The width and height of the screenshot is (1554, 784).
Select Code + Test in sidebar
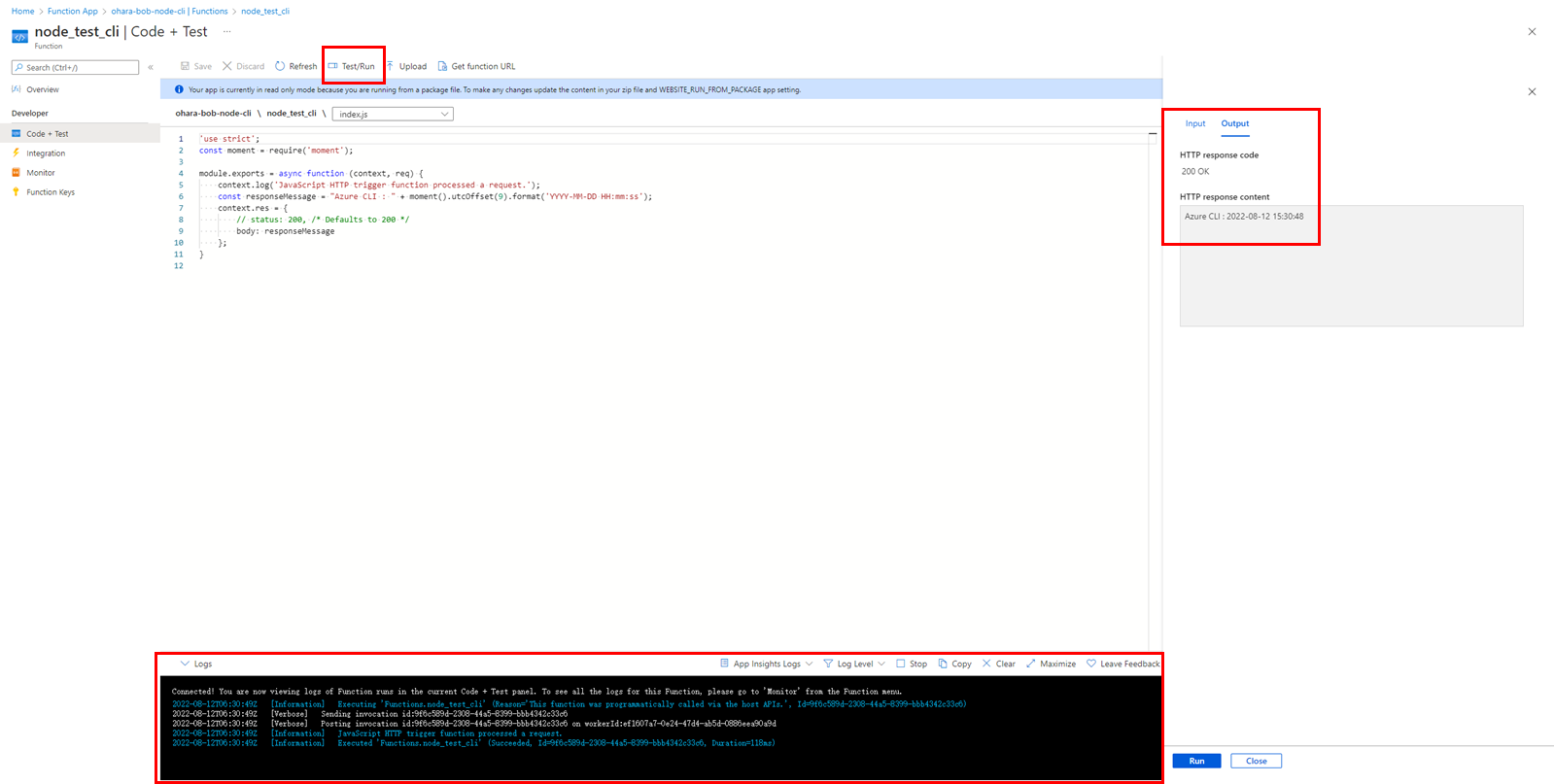click(x=80, y=134)
